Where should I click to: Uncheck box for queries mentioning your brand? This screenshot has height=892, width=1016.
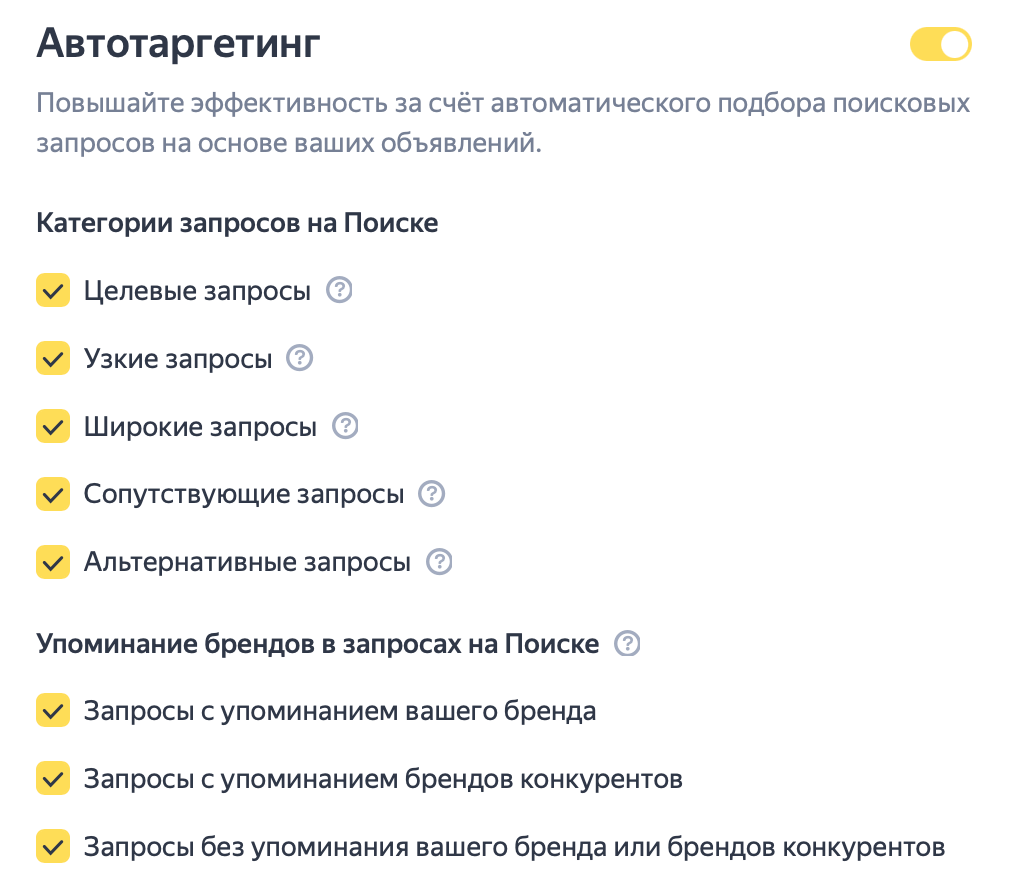coord(53,711)
